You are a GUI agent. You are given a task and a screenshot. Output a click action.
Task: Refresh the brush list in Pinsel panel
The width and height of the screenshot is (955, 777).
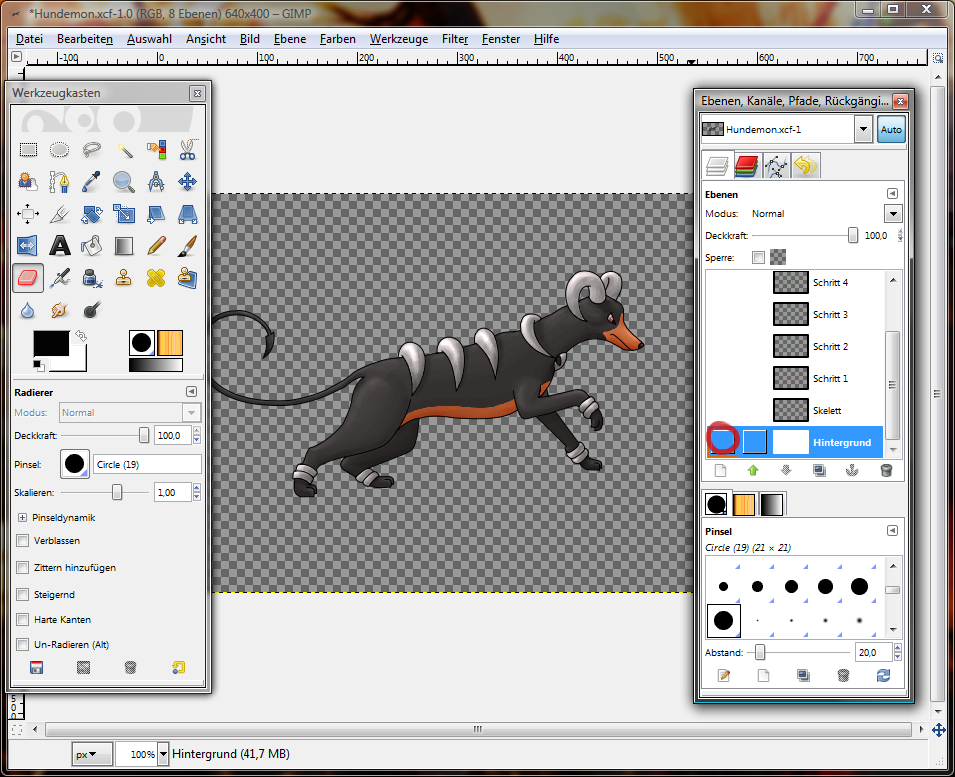[x=883, y=675]
